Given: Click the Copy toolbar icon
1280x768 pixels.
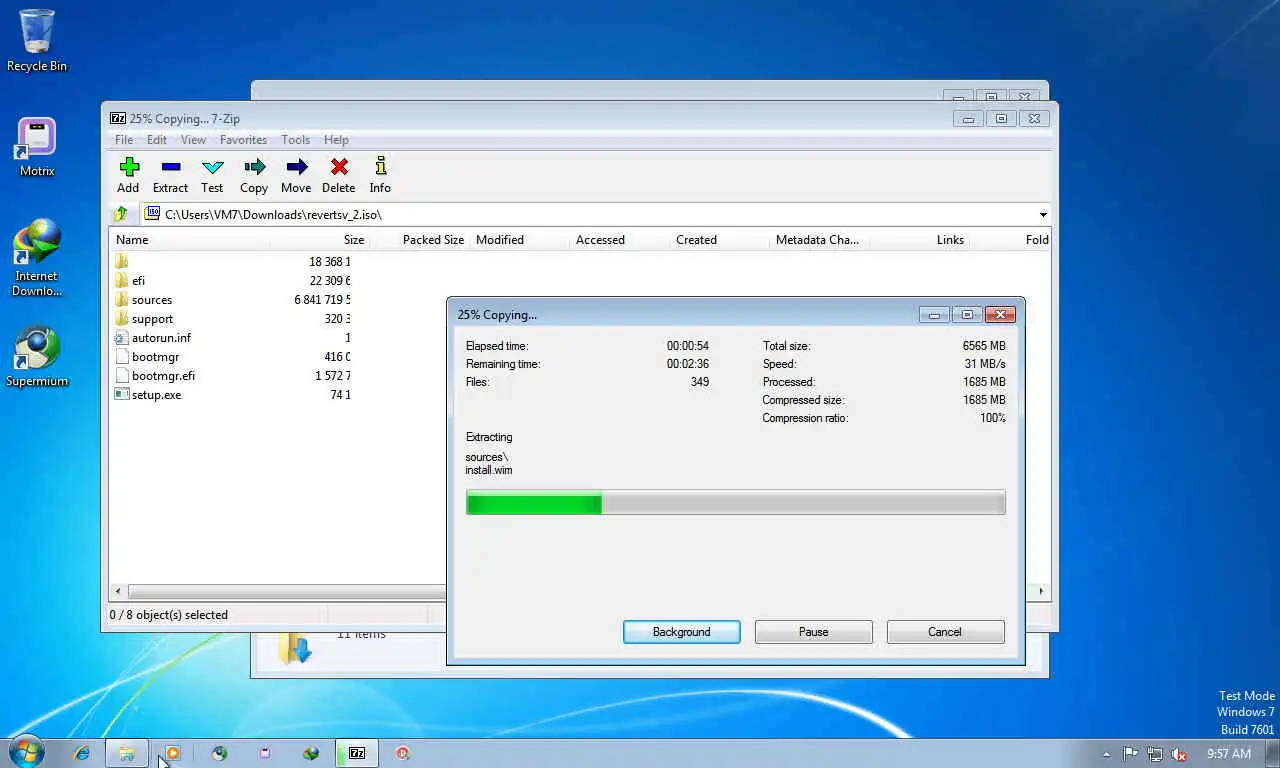Looking at the screenshot, I should click(x=254, y=167).
